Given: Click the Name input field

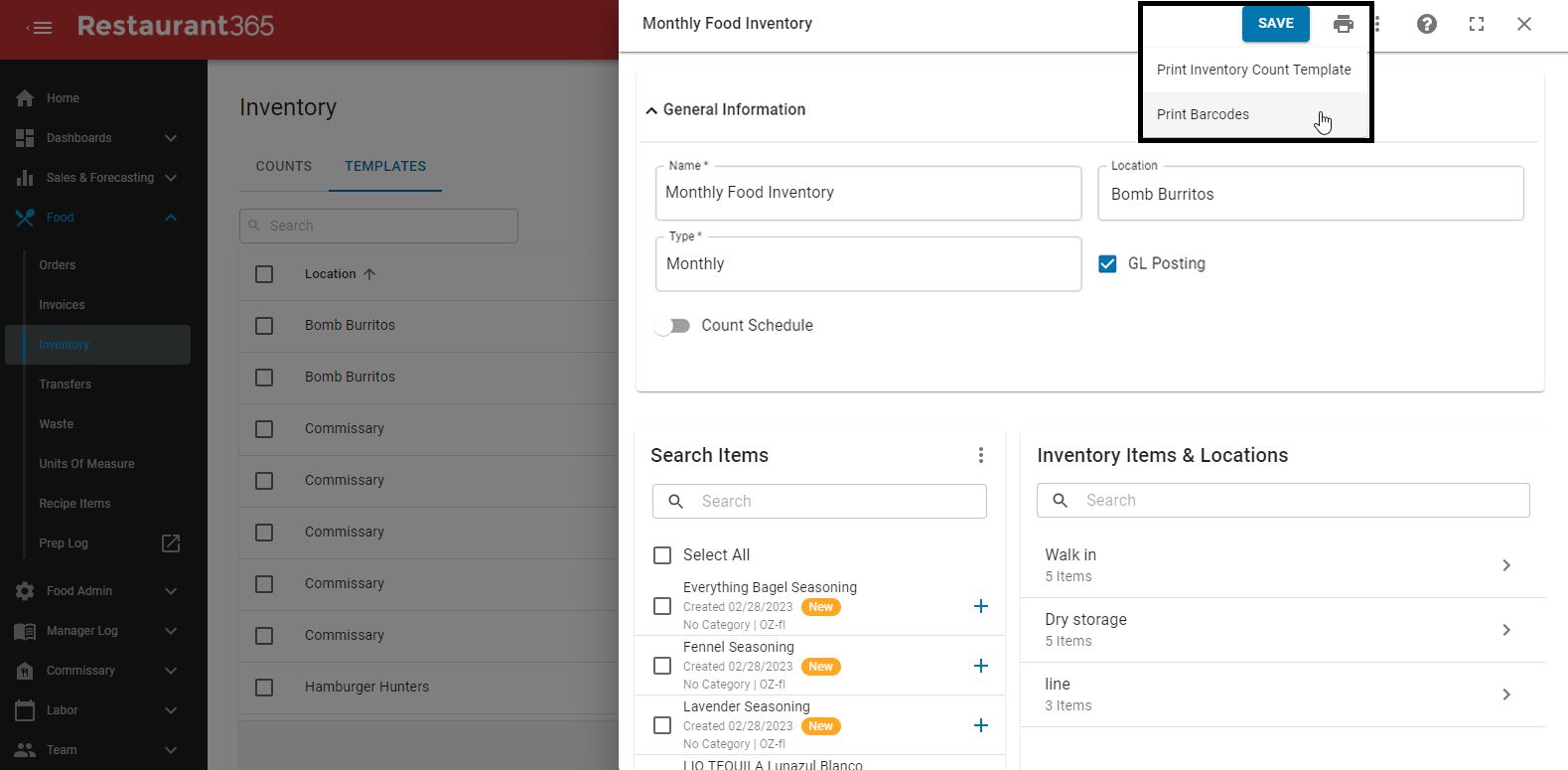Looking at the screenshot, I should [868, 193].
